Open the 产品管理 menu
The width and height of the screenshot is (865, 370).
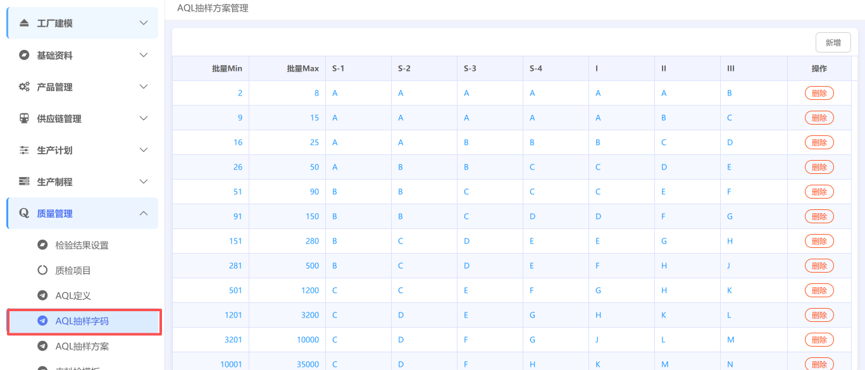coord(83,87)
